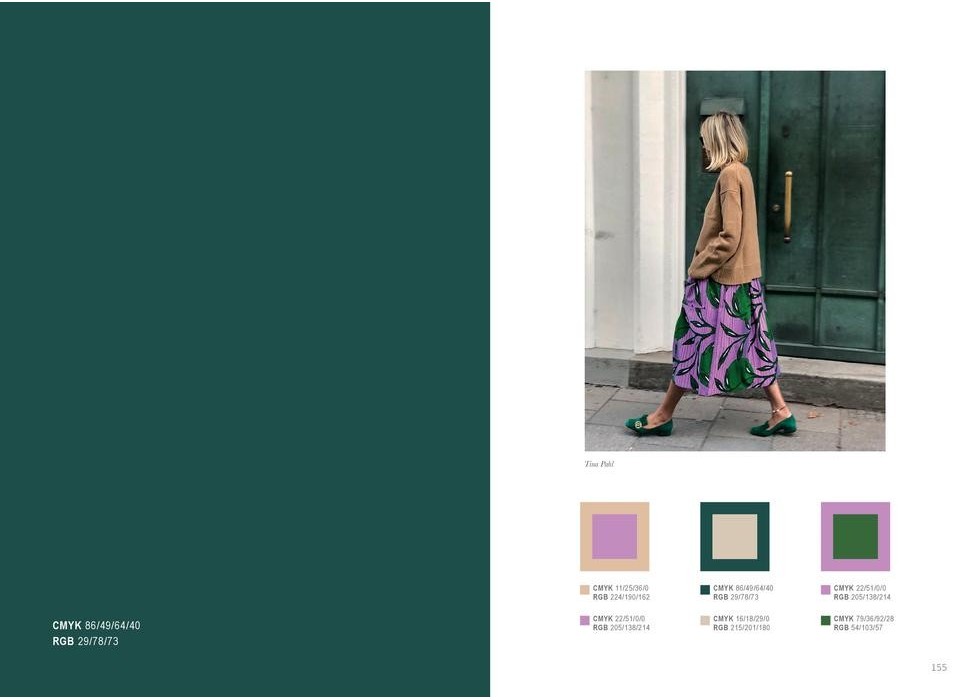Select the white CMYK 86/49/64/40 text on green panel
Screen dimensions: 980x700
[x=96, y=626]
